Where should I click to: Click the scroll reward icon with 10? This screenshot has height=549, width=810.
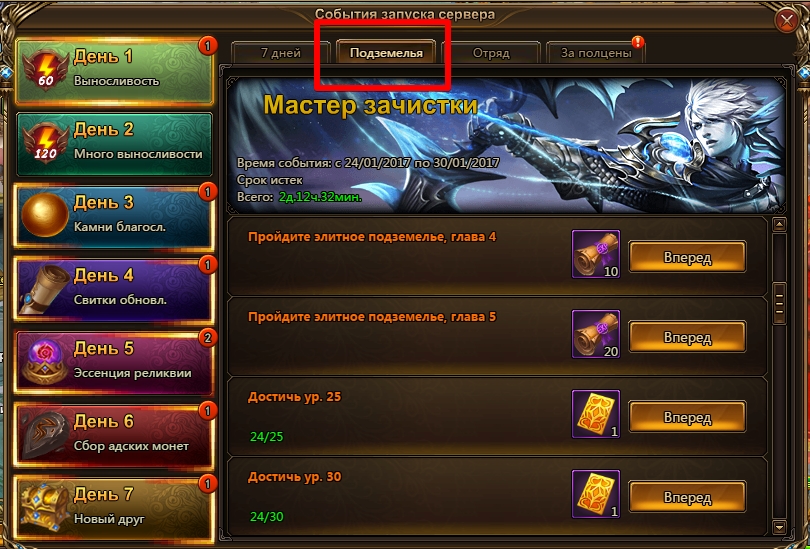[x=596, y=254]
